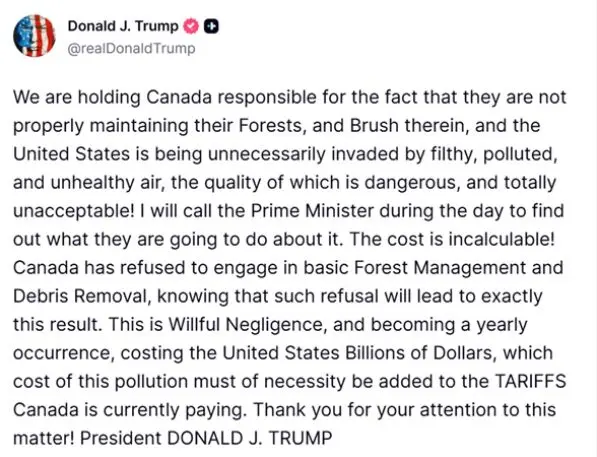Click the phrase Forest Management
Image resolution: width=597 pixels, height=457 pixels.
[x=440, y=268]
